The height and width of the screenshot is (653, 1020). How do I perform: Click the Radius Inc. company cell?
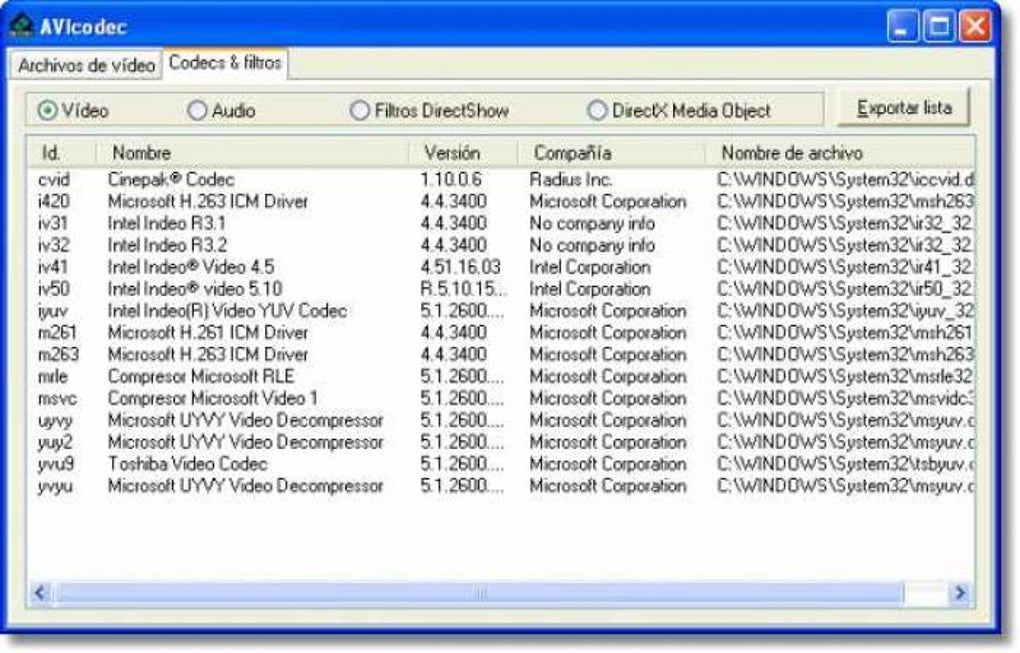pyautogui.click(x=570, y=180)
